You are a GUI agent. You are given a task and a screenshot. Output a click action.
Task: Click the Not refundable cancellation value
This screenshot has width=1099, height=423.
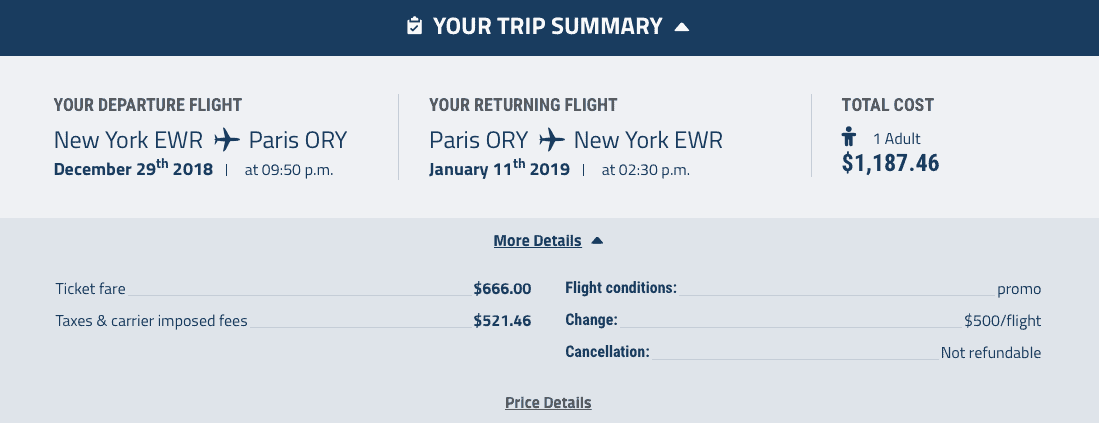coord(990,353)
